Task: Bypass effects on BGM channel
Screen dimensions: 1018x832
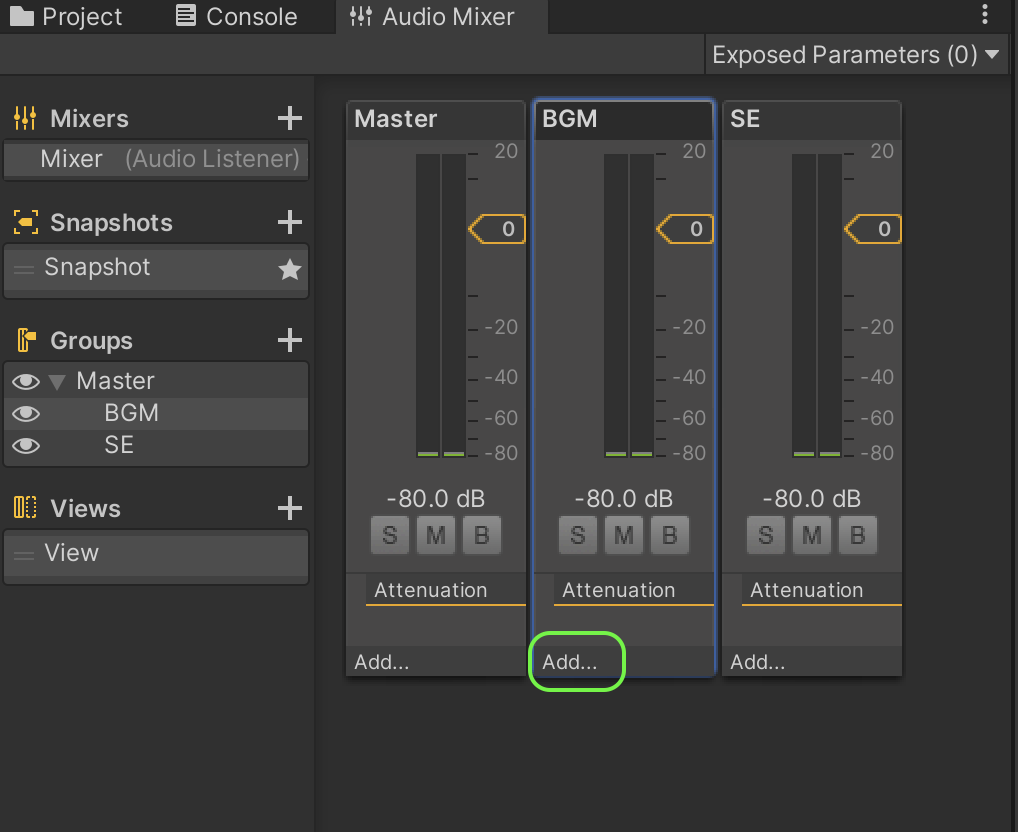Action: tap(669, 535)
